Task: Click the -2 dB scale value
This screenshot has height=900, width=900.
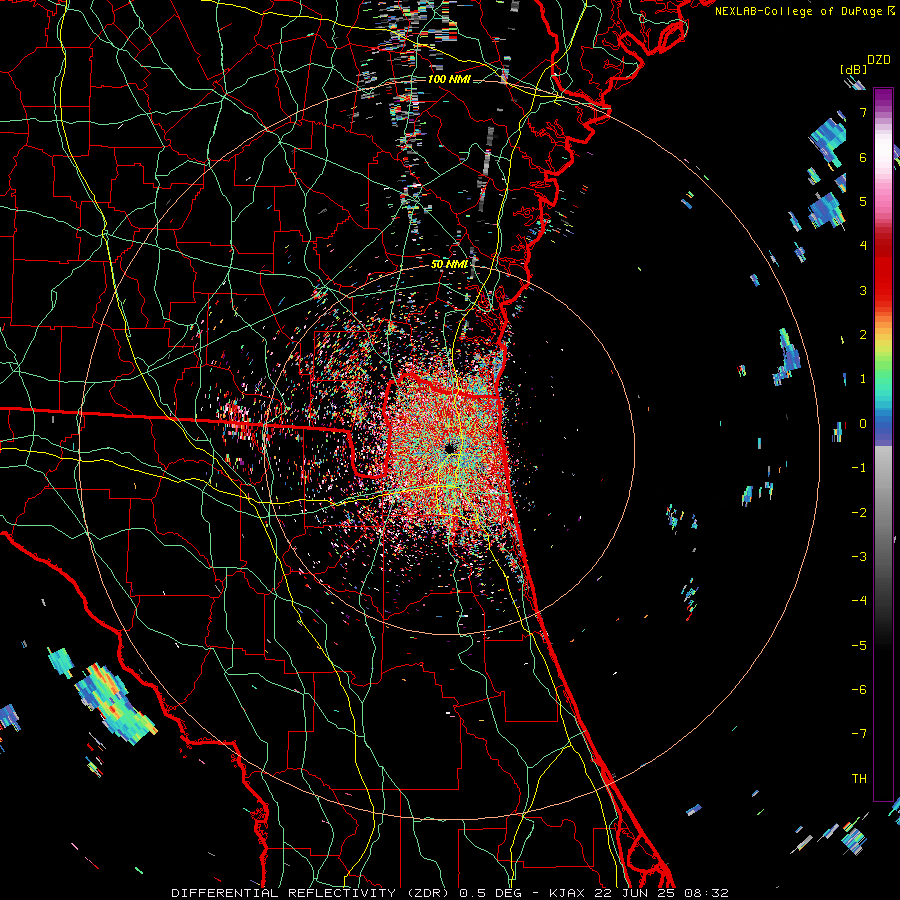Action: [x=859, y=513]
